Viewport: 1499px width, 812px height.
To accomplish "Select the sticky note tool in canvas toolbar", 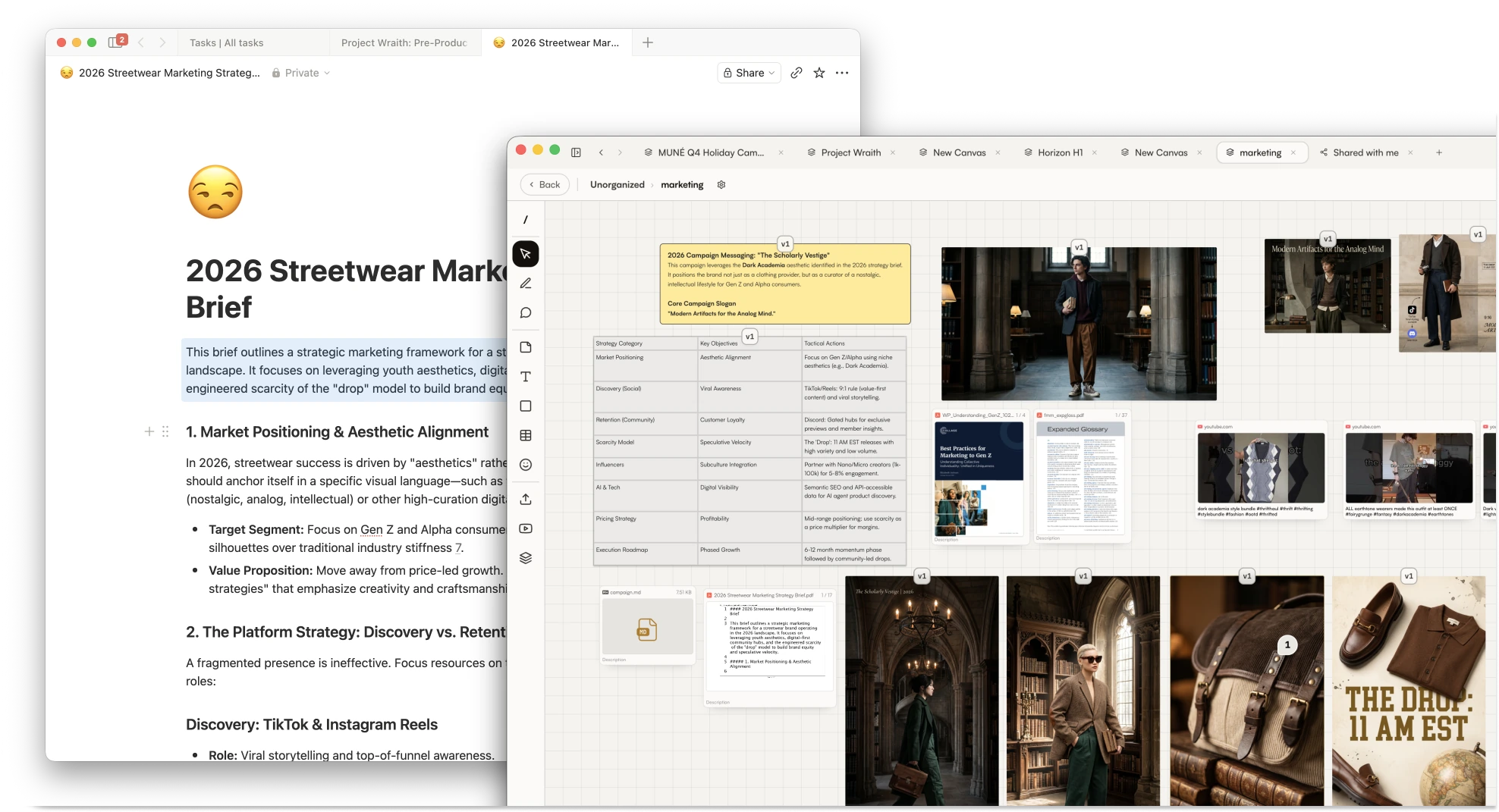I will coord(526,347).
